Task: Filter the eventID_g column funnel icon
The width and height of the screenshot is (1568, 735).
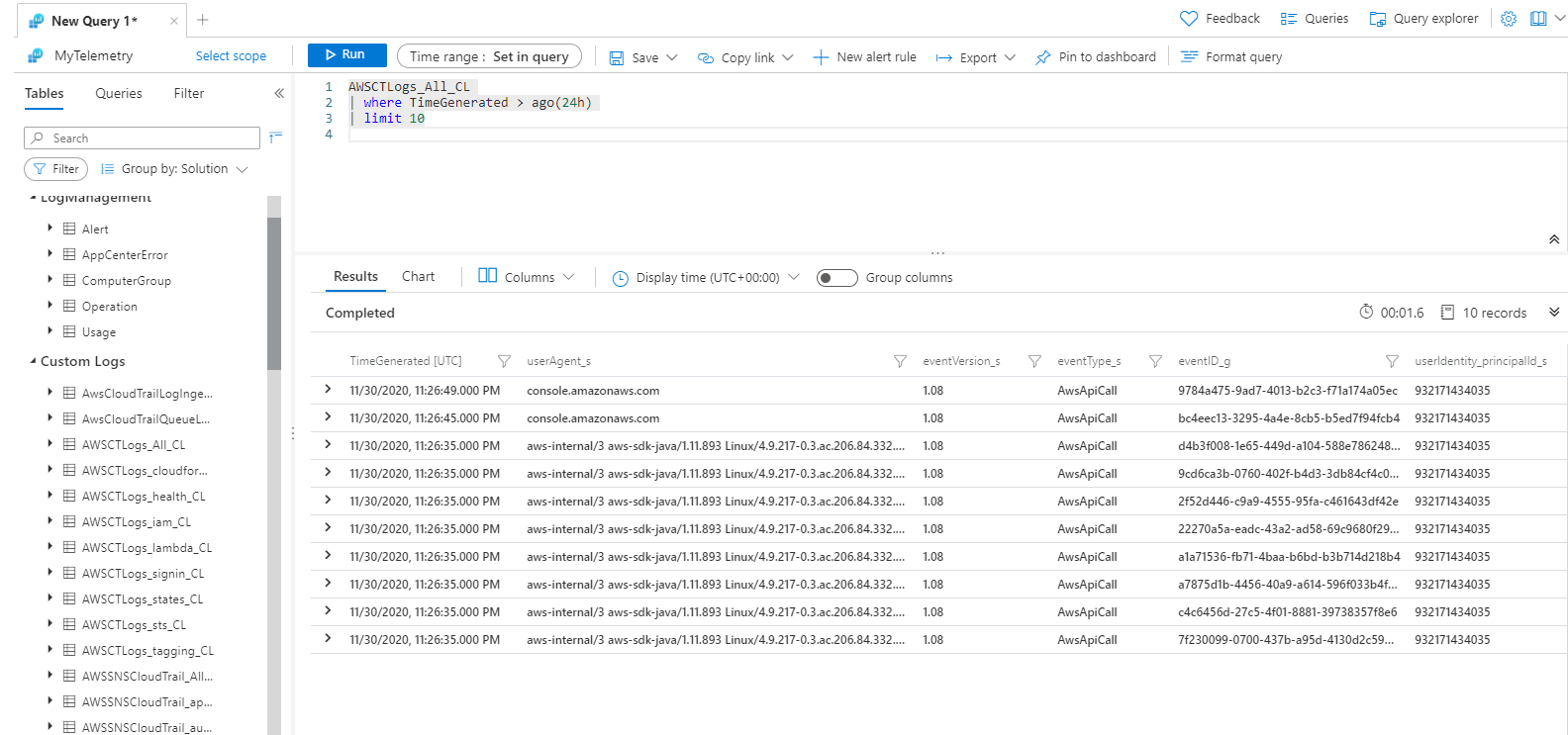Action: click(x=1392, y=361)
